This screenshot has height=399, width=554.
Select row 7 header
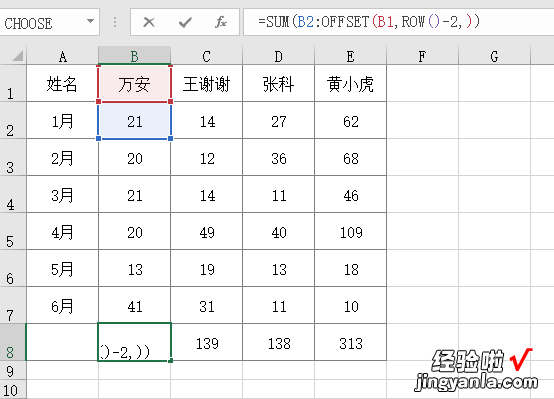click(13, 305)
